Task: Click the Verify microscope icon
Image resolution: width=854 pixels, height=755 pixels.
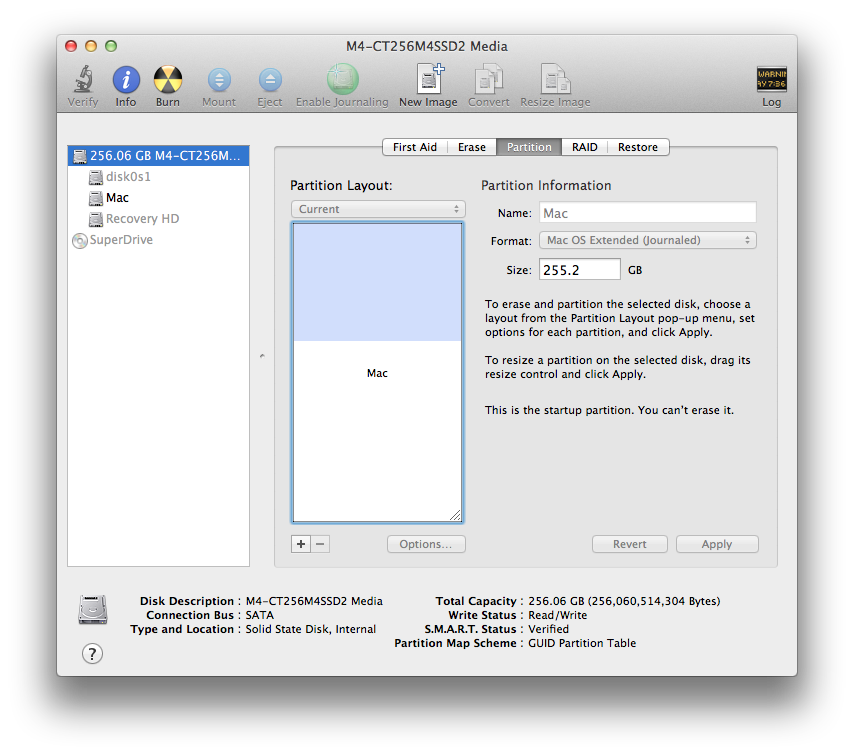Action: 83,80
